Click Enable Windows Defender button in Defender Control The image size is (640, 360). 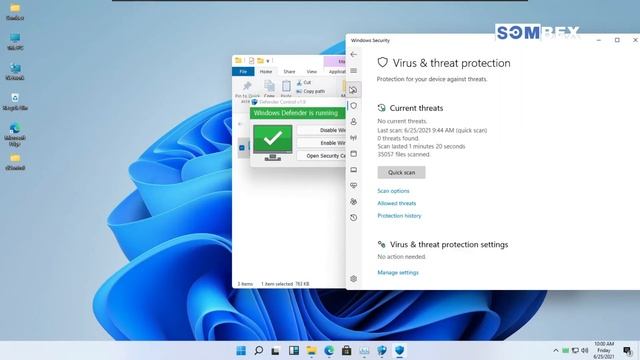tap(321, 143)
